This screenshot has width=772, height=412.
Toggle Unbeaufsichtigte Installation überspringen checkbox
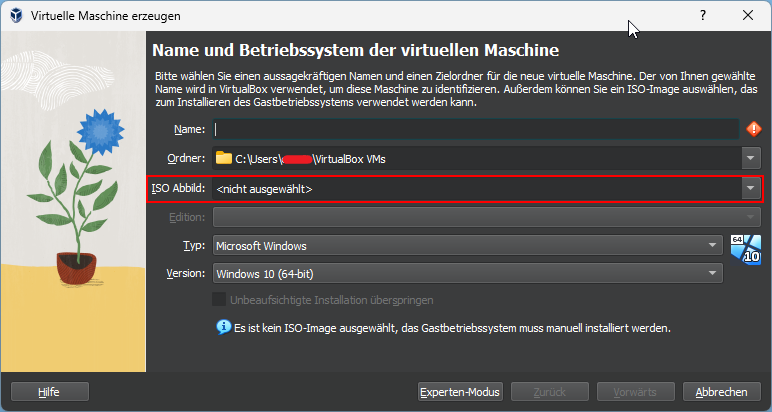[x=219, y=300]
